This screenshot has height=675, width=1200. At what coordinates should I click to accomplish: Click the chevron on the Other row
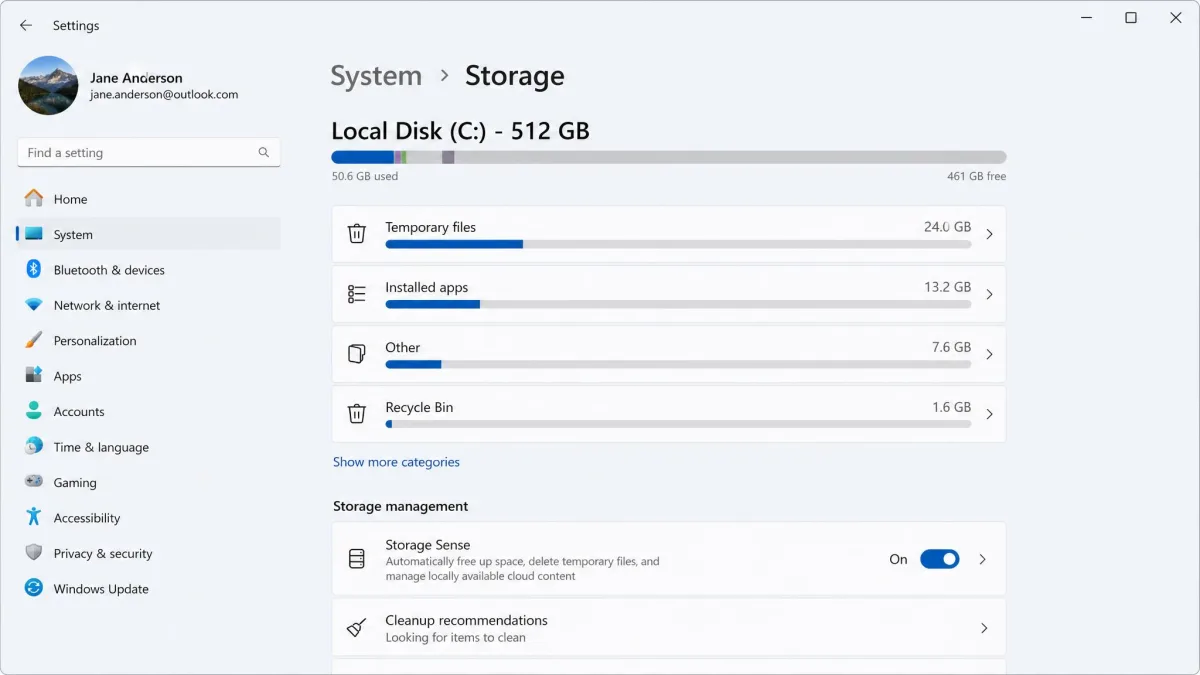(989, 354)
